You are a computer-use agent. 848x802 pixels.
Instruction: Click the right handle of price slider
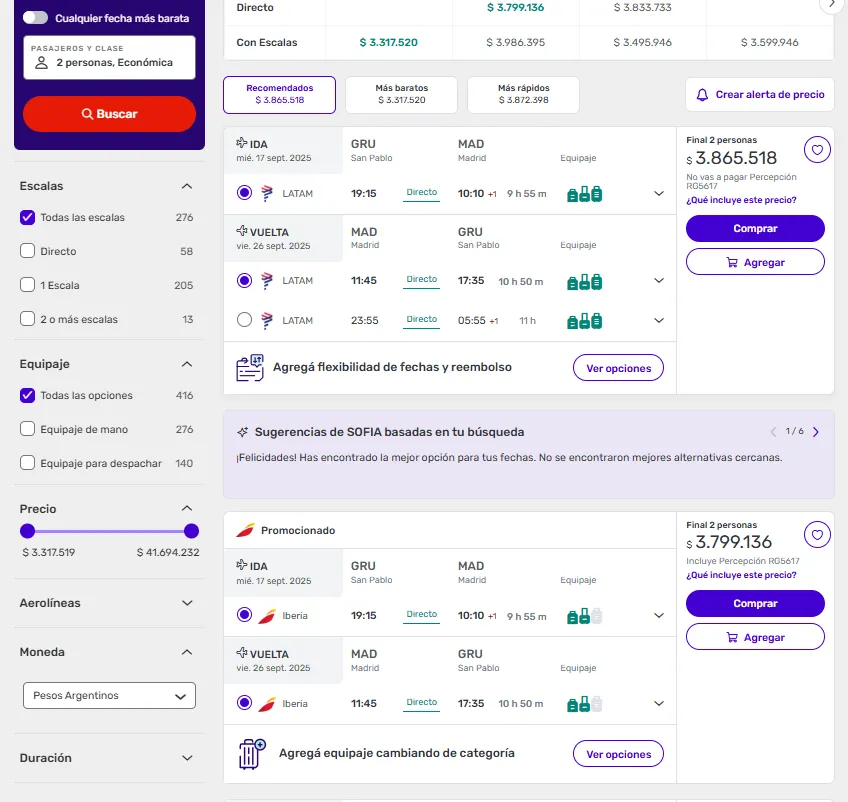coord(191,531)
